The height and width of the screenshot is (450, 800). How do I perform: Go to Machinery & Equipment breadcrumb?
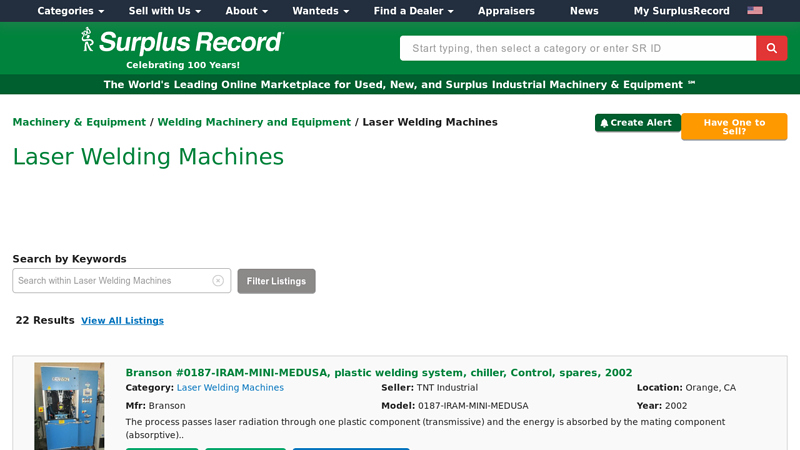coord(79,122)
